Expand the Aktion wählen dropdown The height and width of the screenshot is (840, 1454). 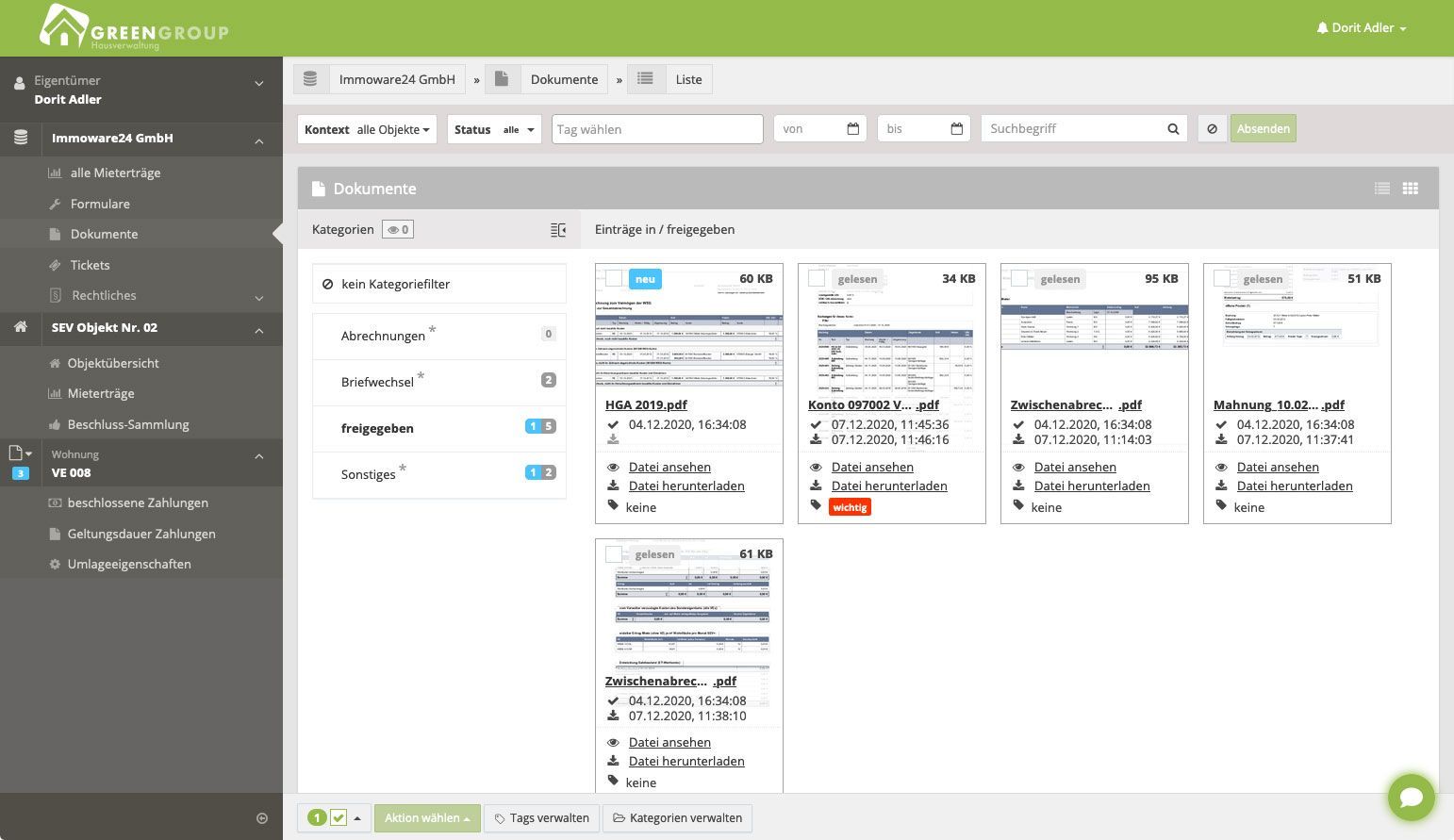point(427,818)
